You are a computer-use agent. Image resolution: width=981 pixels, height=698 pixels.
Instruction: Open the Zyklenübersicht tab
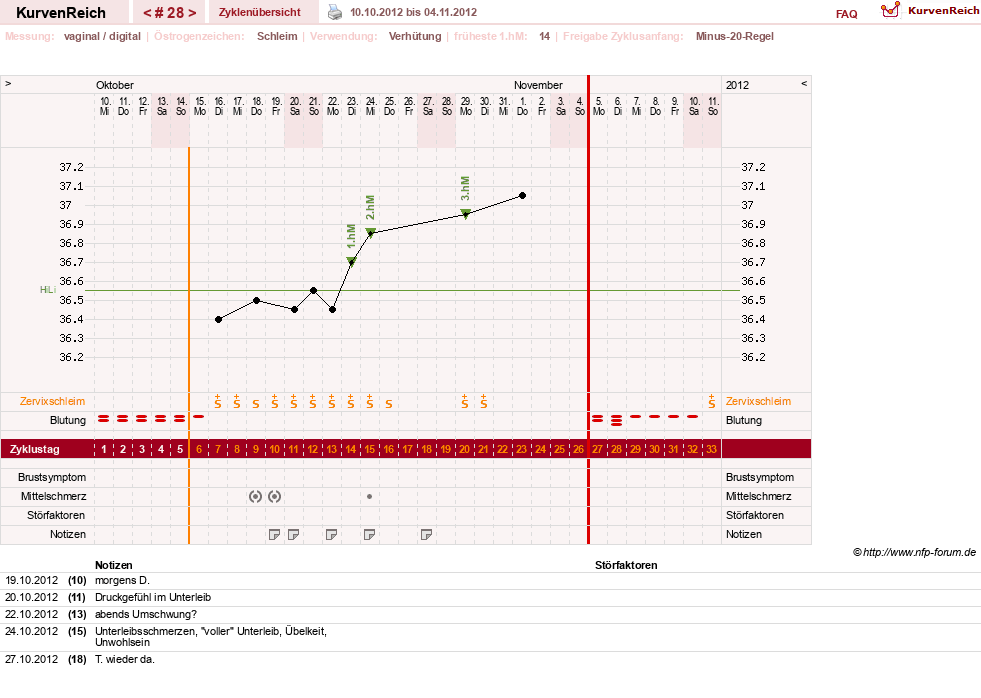point(260,12)
